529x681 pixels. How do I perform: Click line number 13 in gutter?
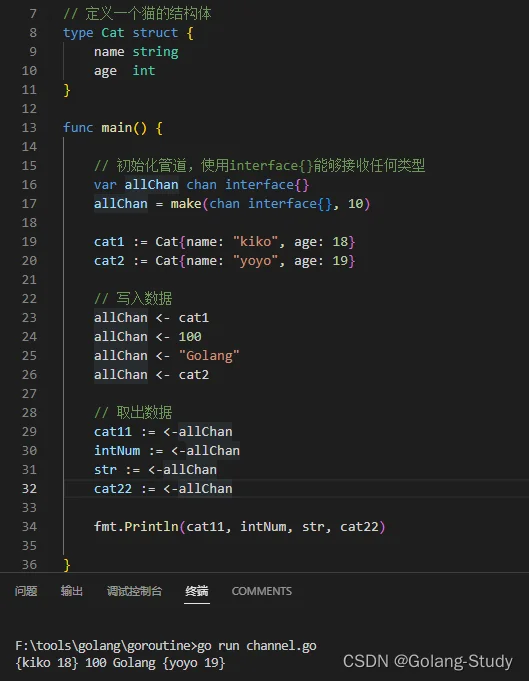point(29,128)
